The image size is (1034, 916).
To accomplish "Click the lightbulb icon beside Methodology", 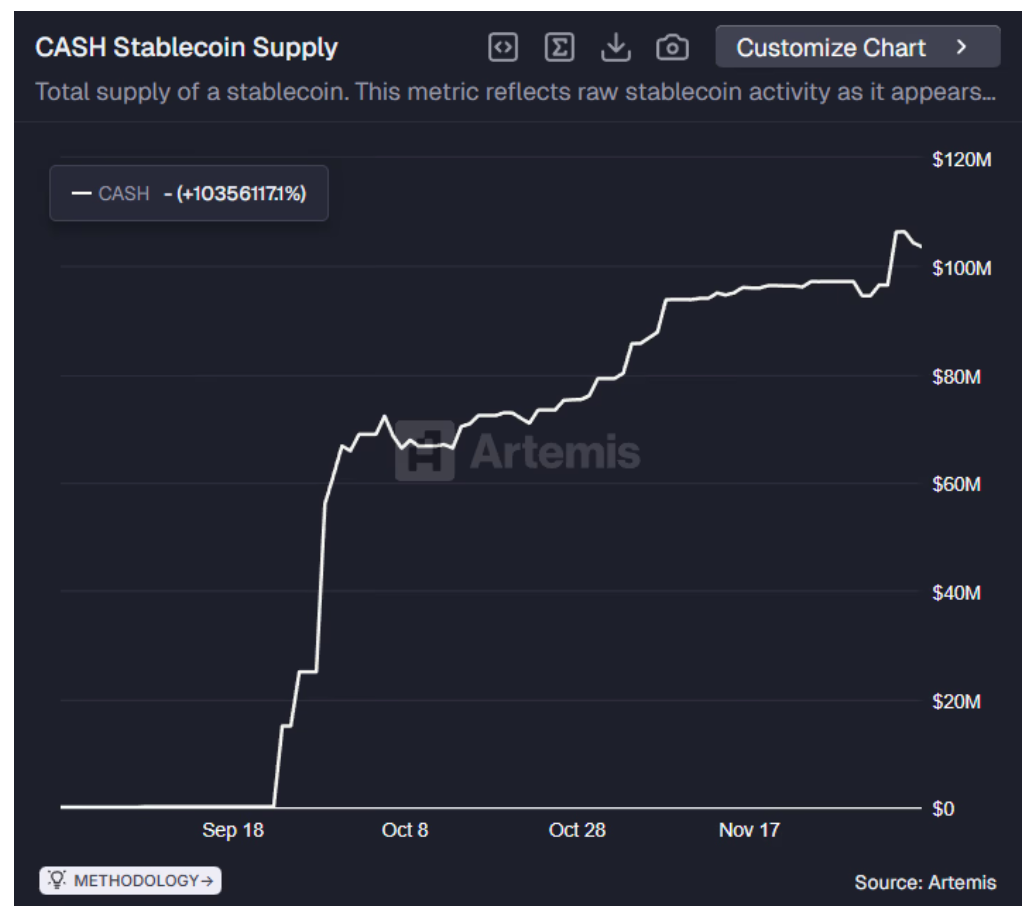I will [x=58, y=881].
